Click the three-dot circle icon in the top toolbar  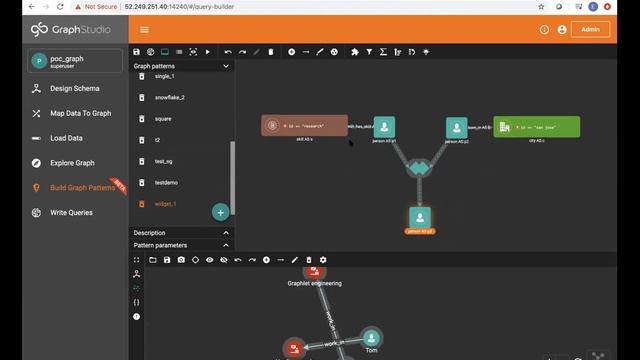point(334,52)
